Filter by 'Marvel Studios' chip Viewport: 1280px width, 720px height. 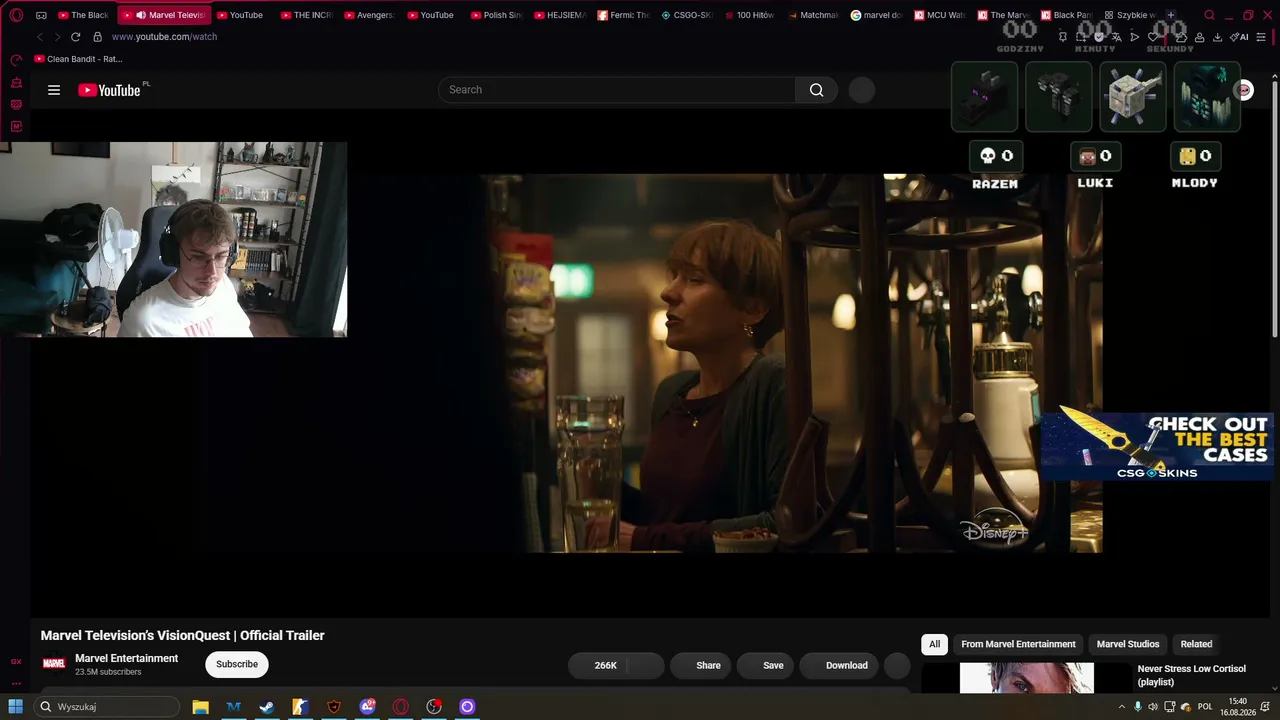(1128, 644)
